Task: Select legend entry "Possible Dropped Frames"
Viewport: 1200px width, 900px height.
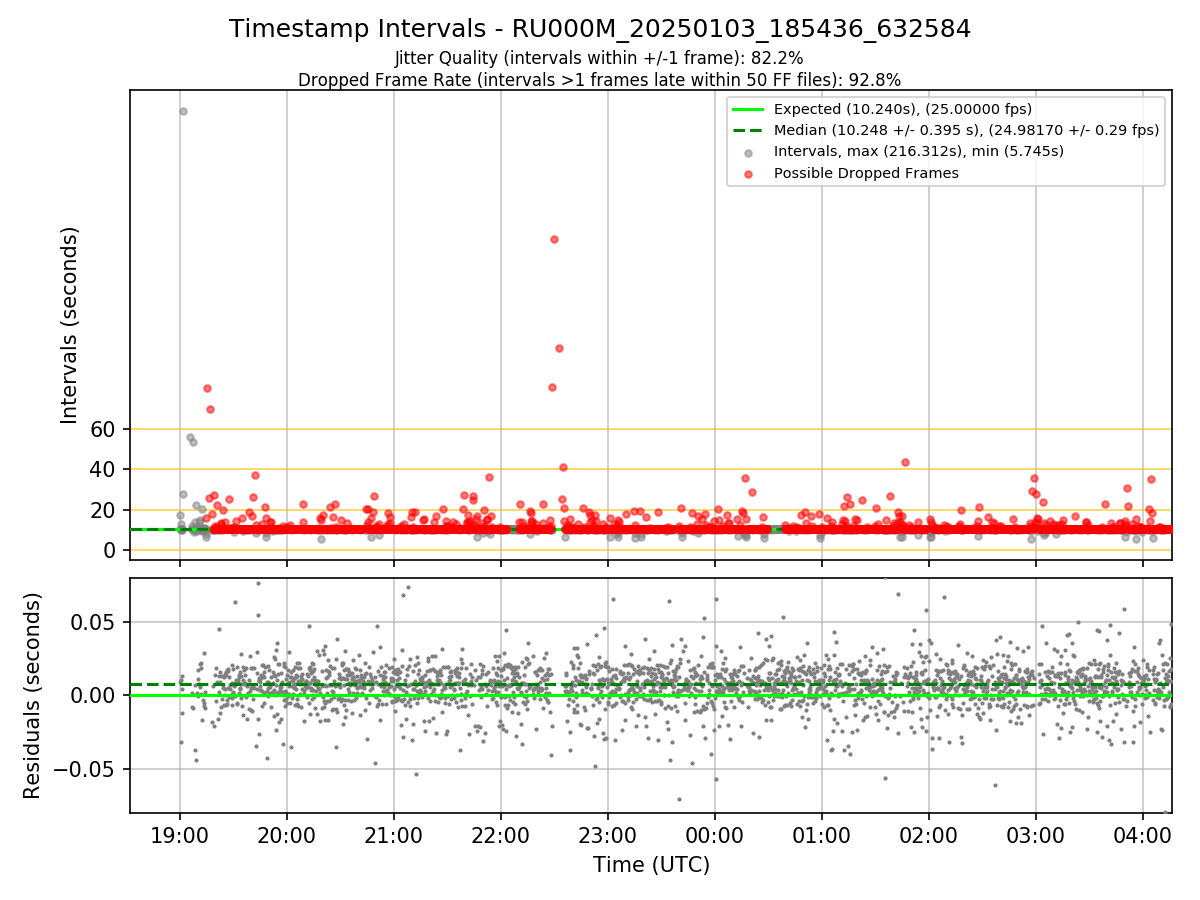Action: tap(866, 173)
